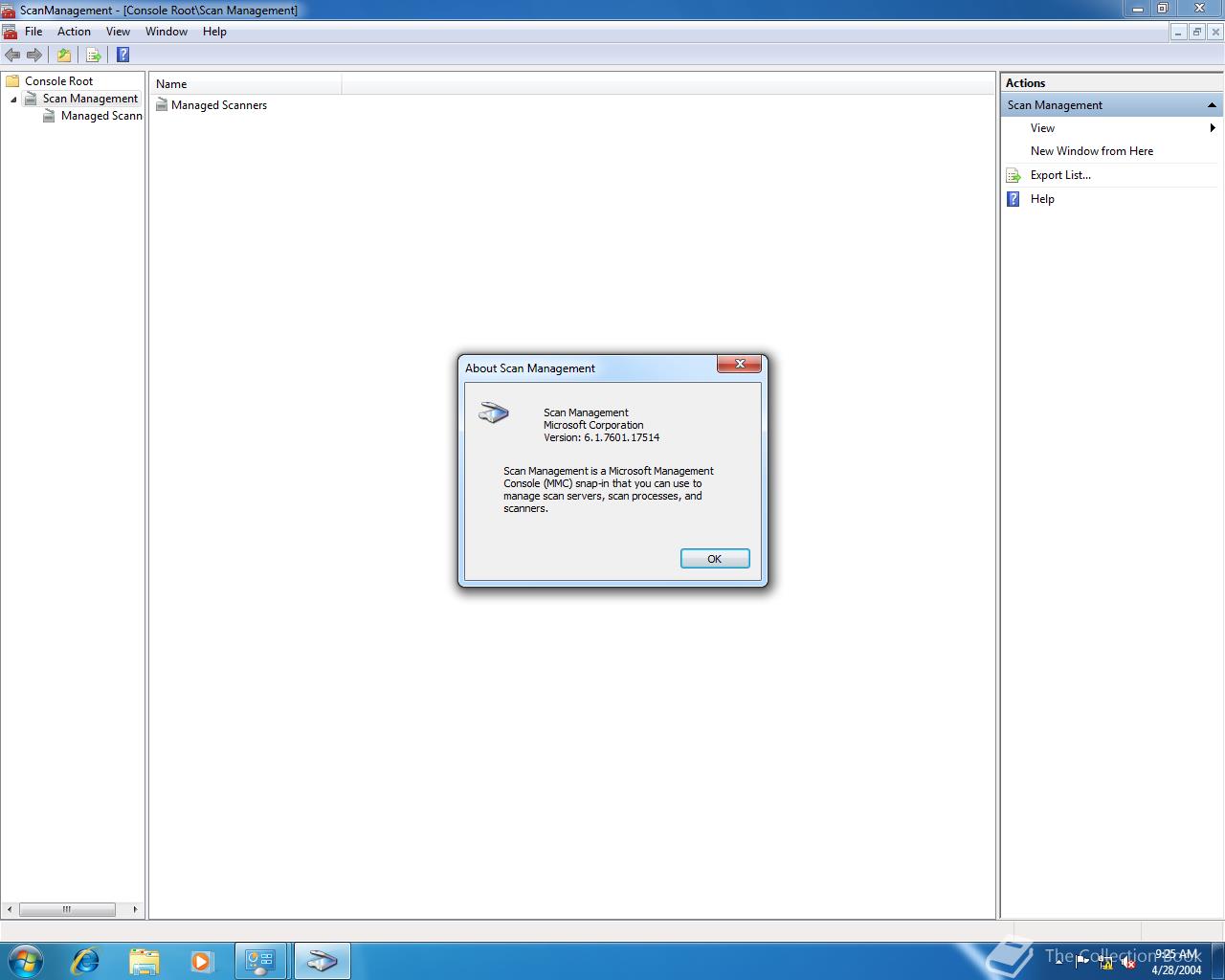Click the Console Root folder icon
The image size is (1225, 980).
click(x=12, y=81)
